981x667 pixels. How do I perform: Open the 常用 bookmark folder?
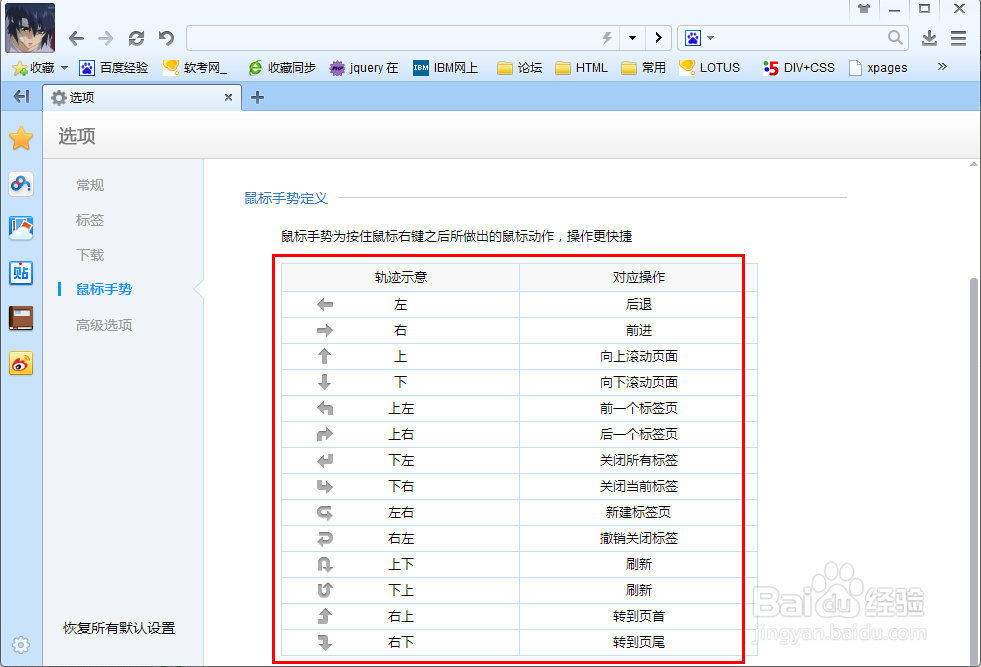pyautogui.click(x=643, y=68)
